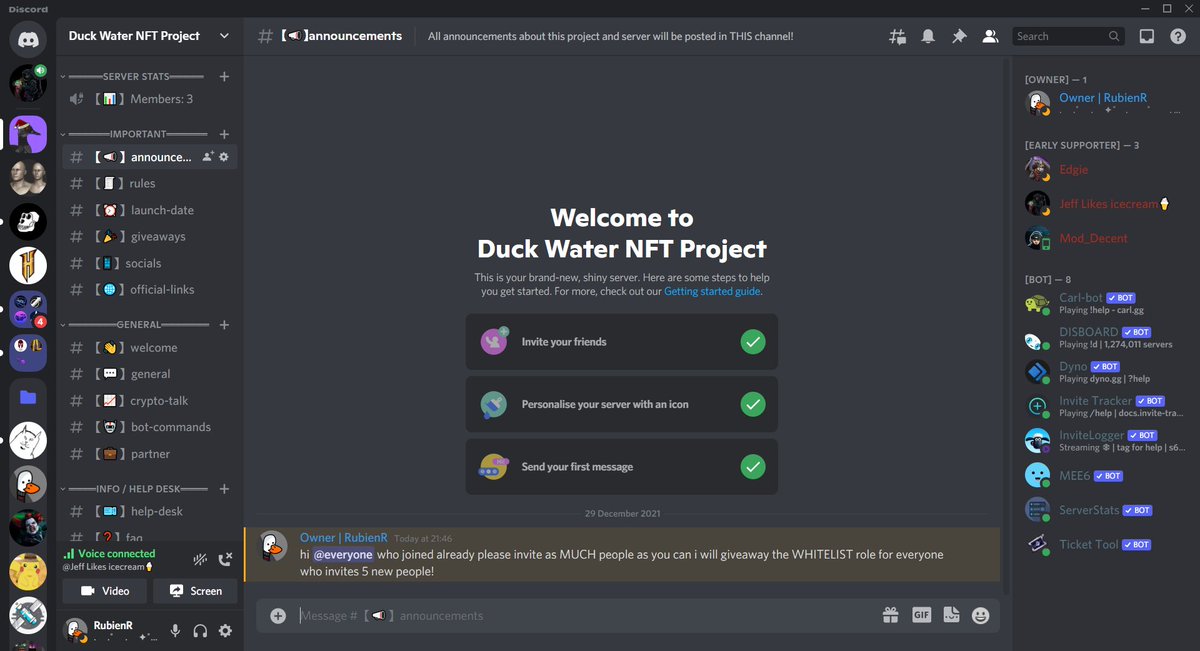Screen dimensions: 1200x651
Task: Click the Invite your friends card
Action: pyautogui.click(x=621, y=342)
